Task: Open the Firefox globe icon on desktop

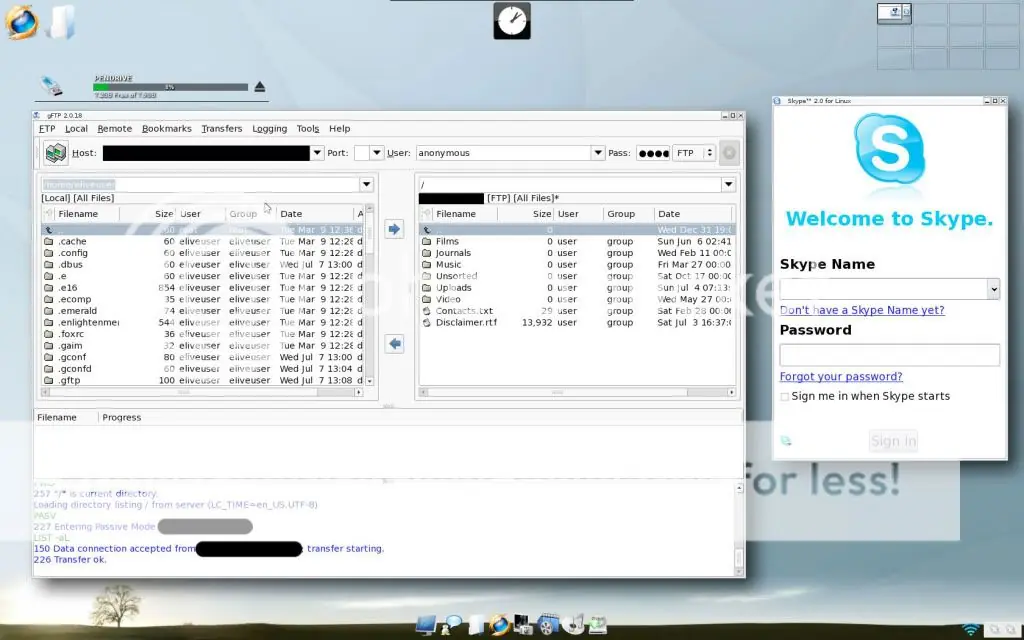Action: click(22, 22)
